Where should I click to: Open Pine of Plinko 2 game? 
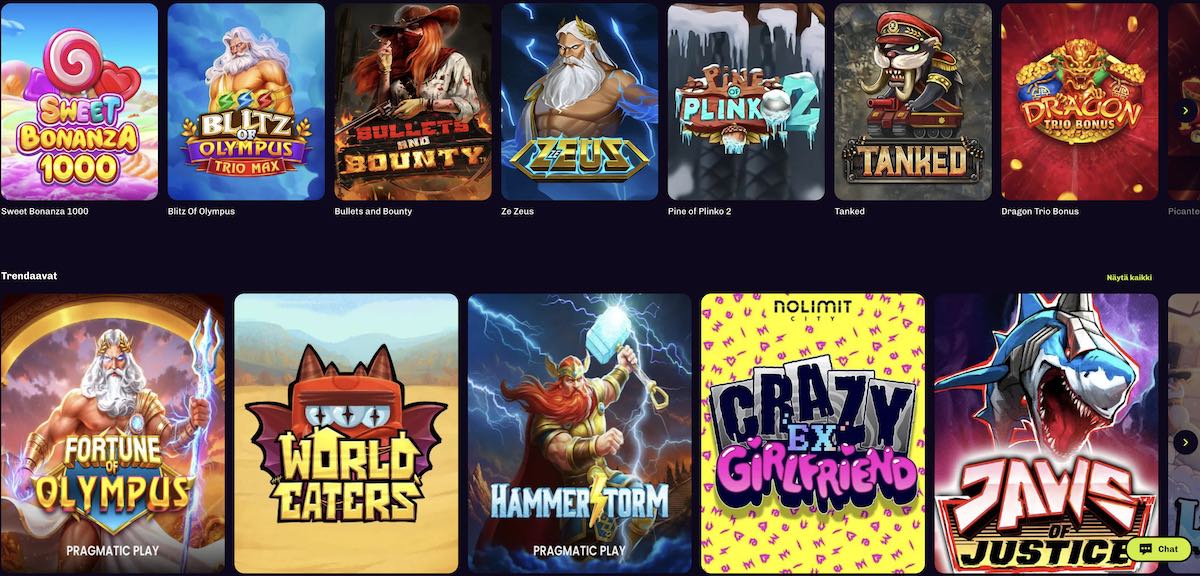[x=746, y=102]
